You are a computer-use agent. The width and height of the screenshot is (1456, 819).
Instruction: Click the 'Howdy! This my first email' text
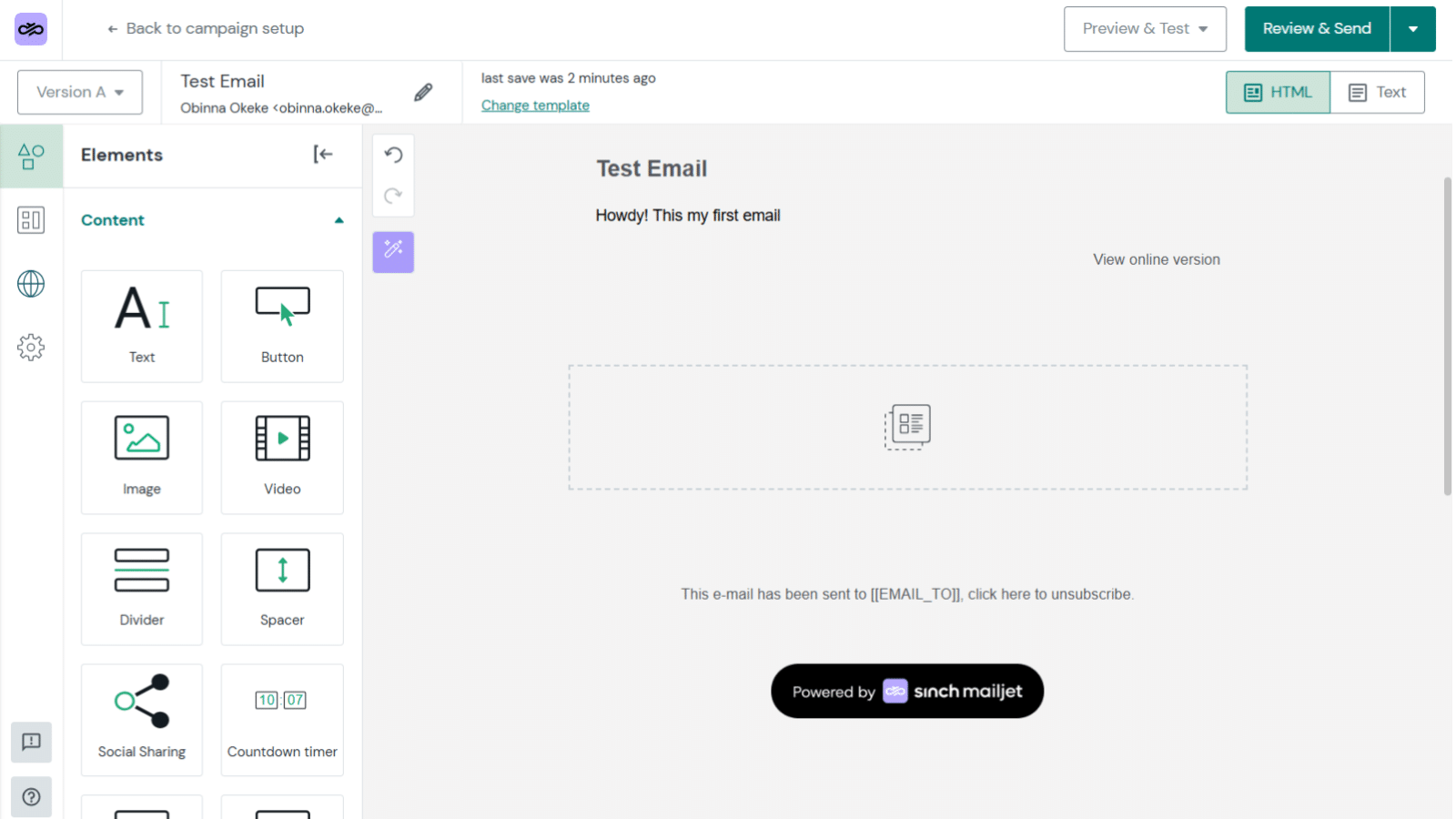688,216
